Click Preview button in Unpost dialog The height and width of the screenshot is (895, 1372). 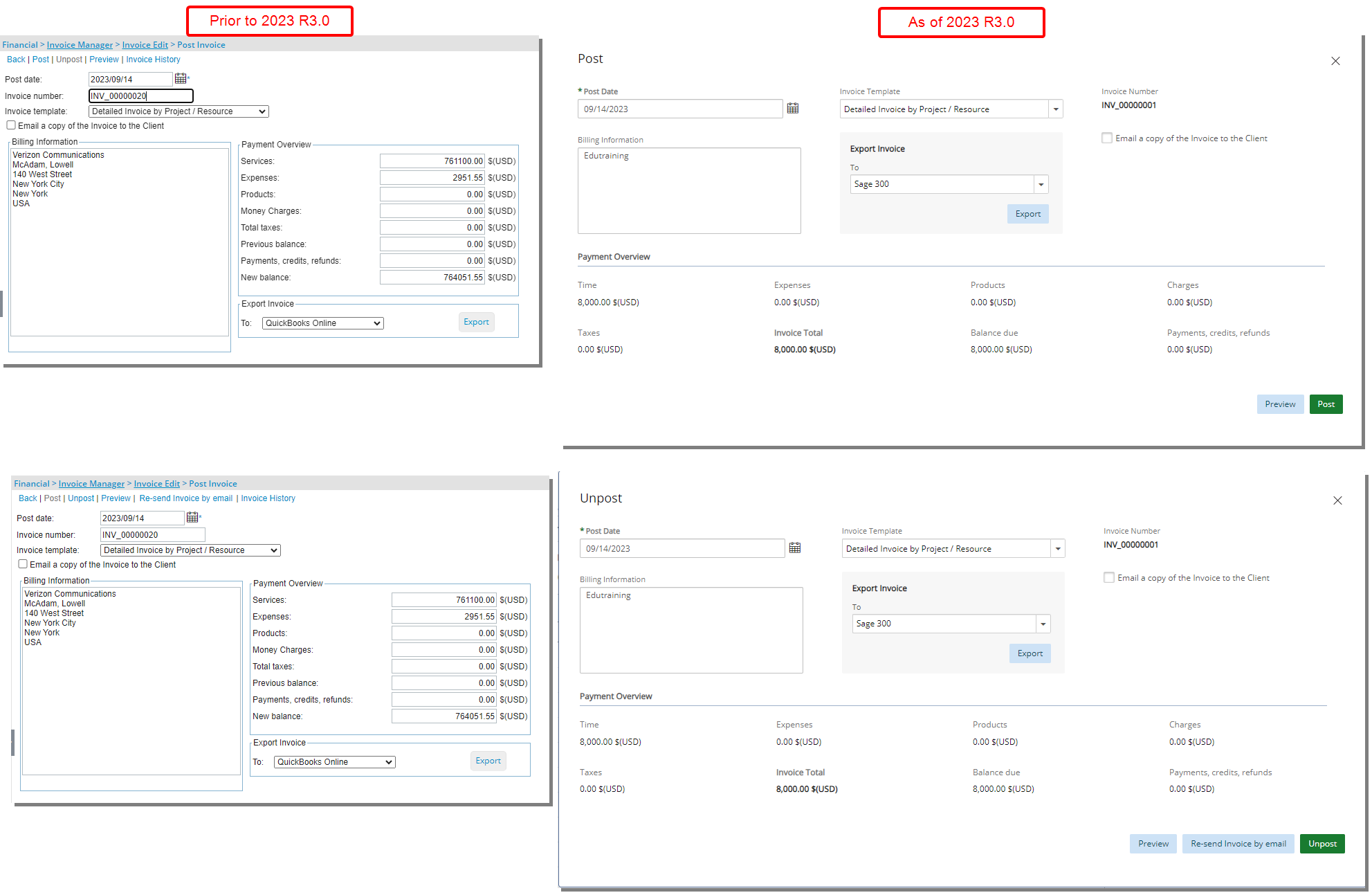[x=1153, y=844]
